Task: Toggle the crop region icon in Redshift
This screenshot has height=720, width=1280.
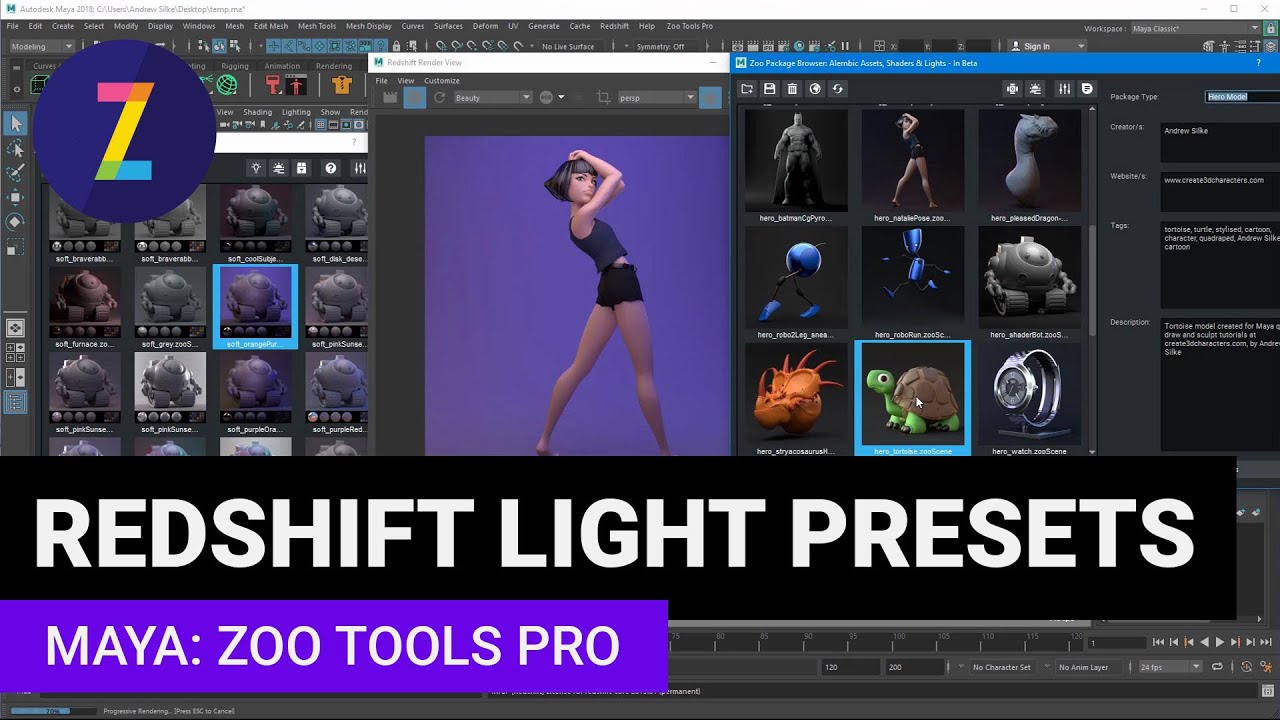Action: 603,97
